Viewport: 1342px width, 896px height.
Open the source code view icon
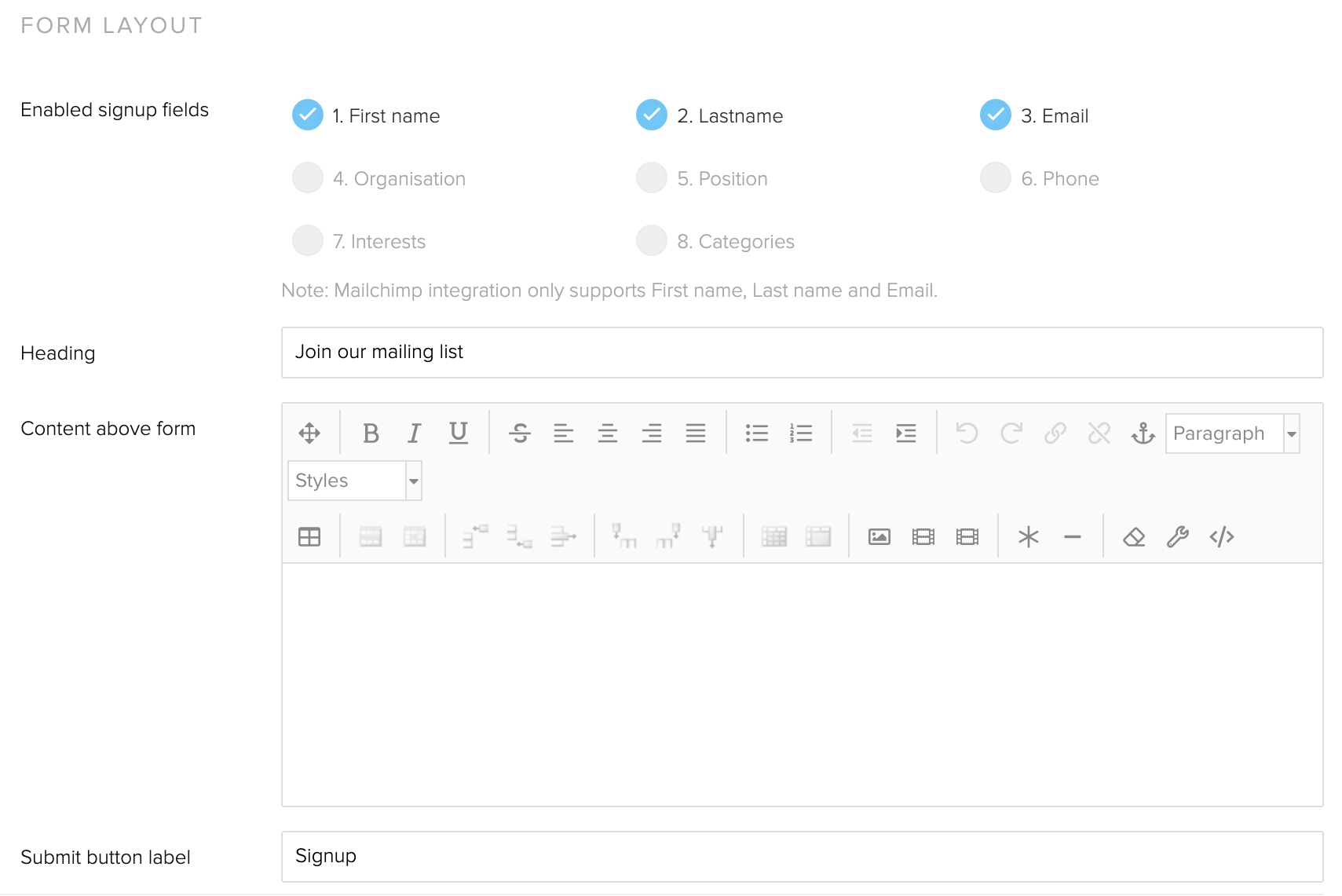click(x=1221, y=536)
